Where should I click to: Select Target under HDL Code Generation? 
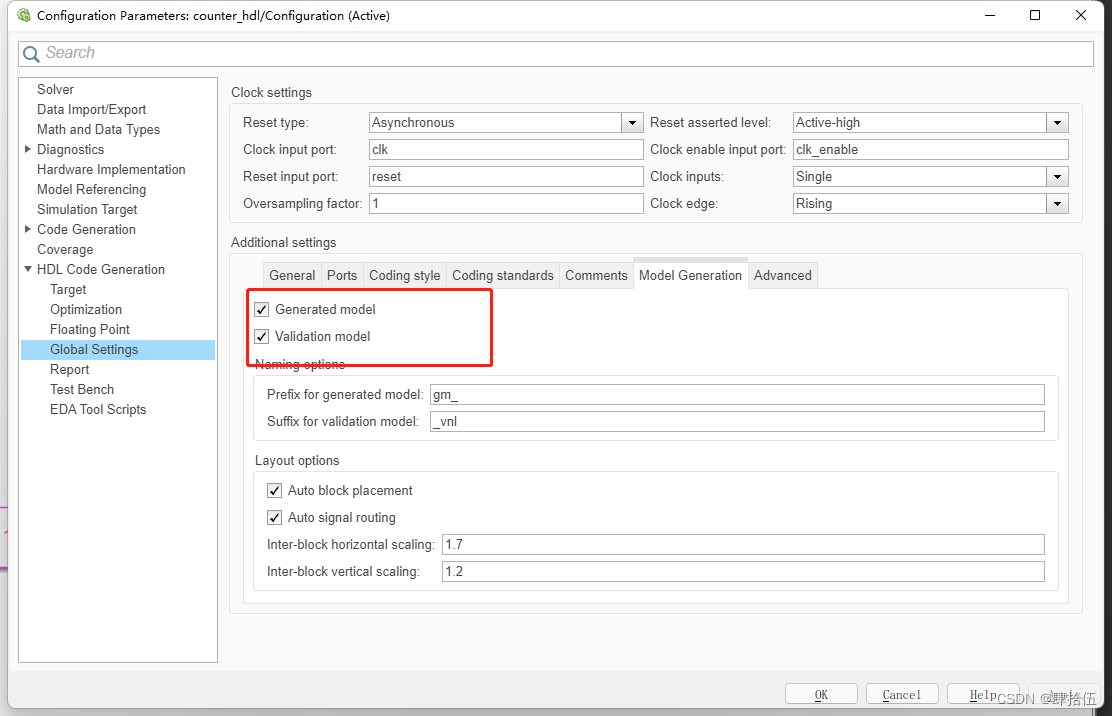click(68, 289)
